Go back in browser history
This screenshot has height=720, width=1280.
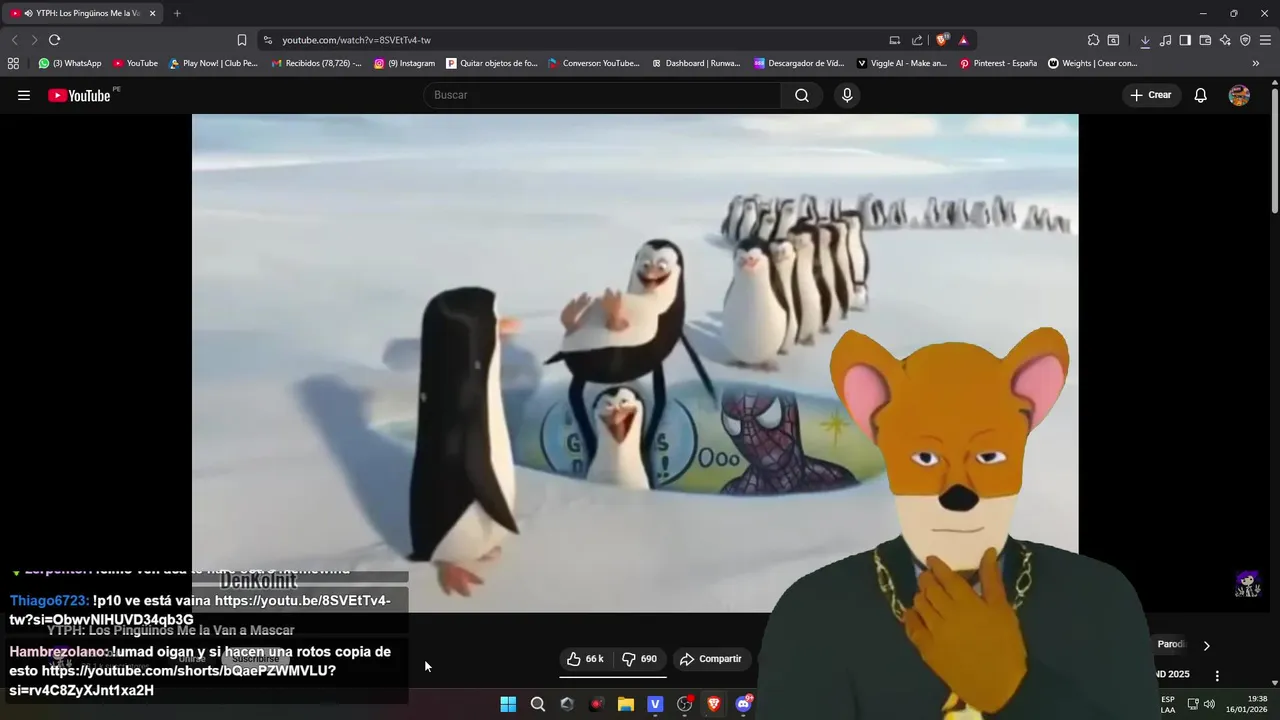[x=14, y=40]
